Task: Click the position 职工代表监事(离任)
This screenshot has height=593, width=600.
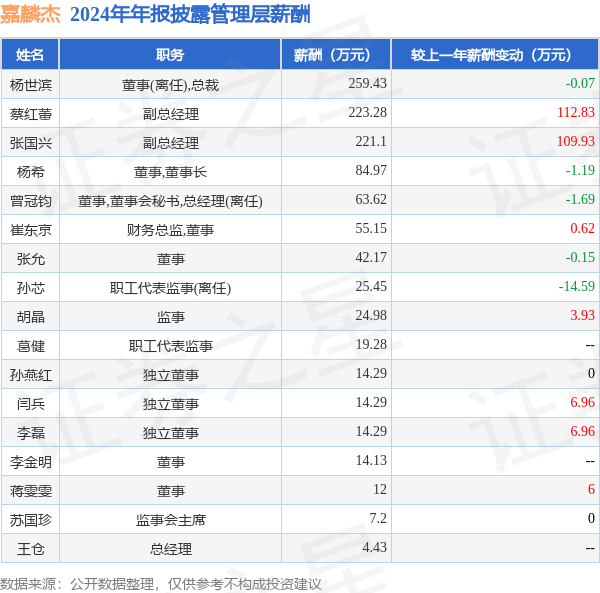Action: point(170,288)
